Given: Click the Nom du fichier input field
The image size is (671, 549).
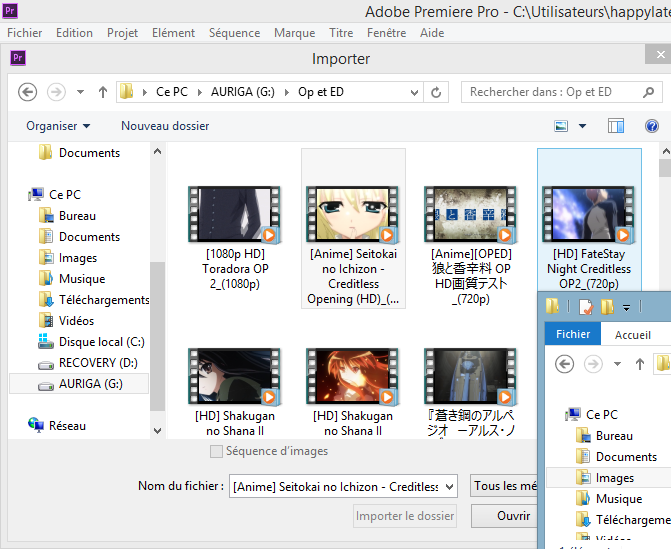Looking at the screenshot, I should tap(336, 486).
